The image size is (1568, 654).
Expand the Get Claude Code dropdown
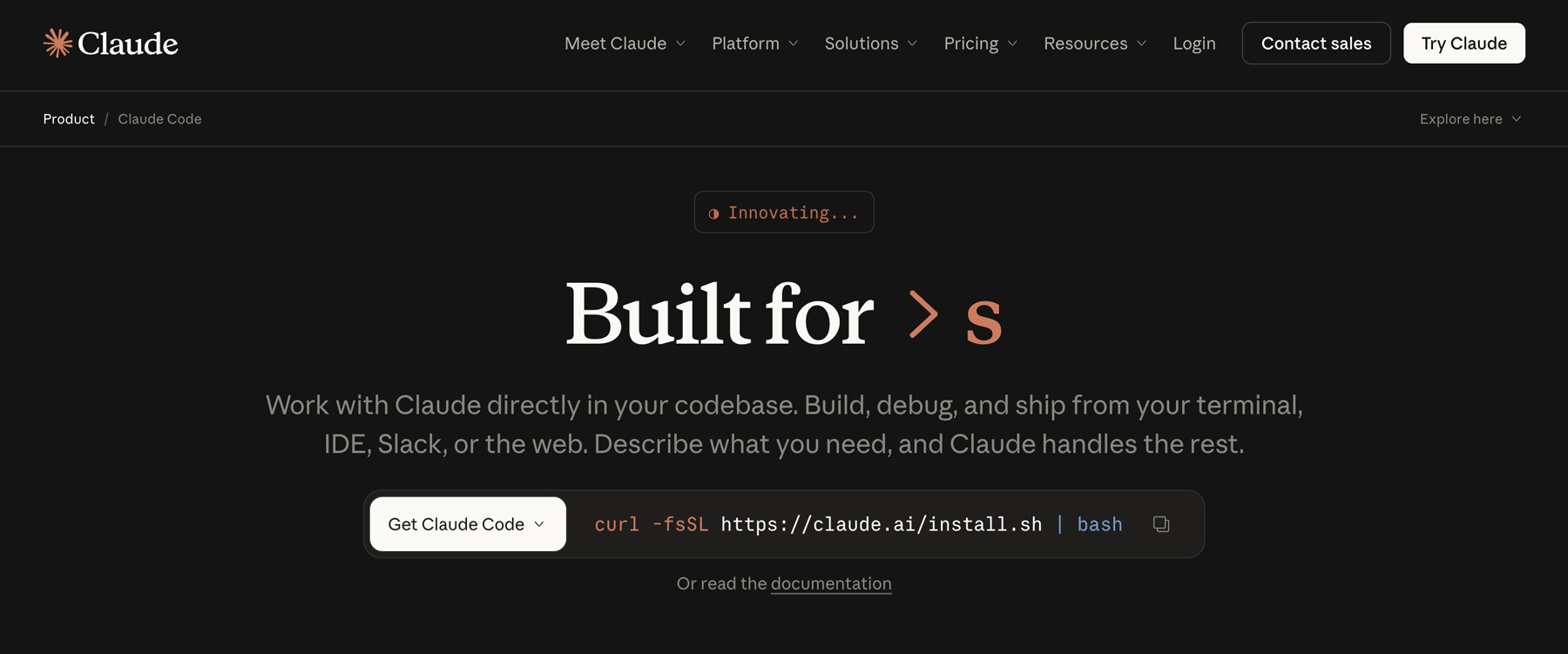click(x=468, y=524)
